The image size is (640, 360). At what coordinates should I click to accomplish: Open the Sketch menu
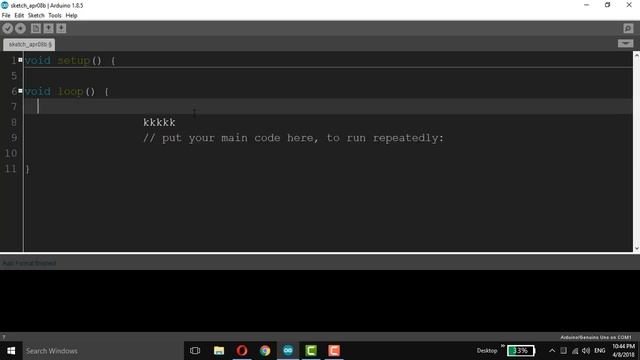pos(36,16)
